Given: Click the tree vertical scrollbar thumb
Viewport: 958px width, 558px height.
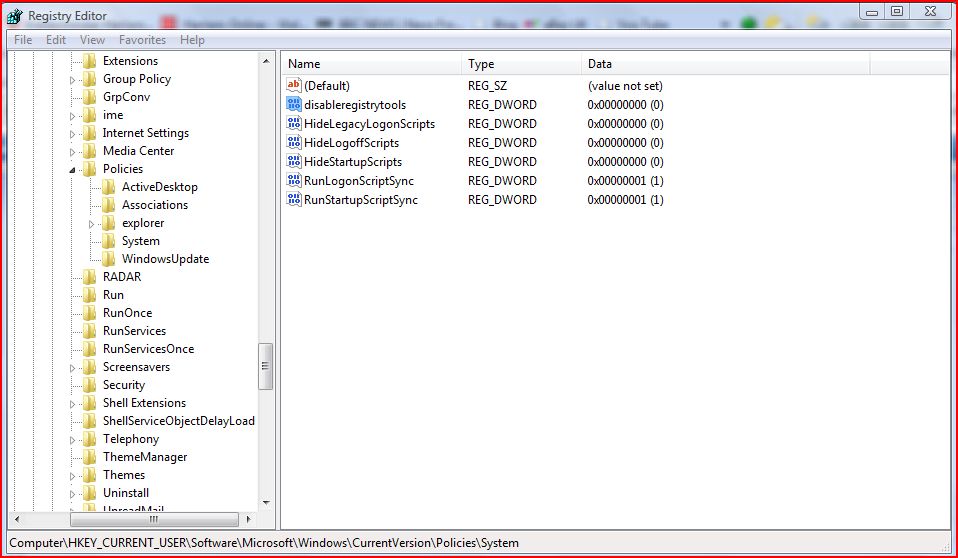Looking at the screenshot, I should [266, 366].
